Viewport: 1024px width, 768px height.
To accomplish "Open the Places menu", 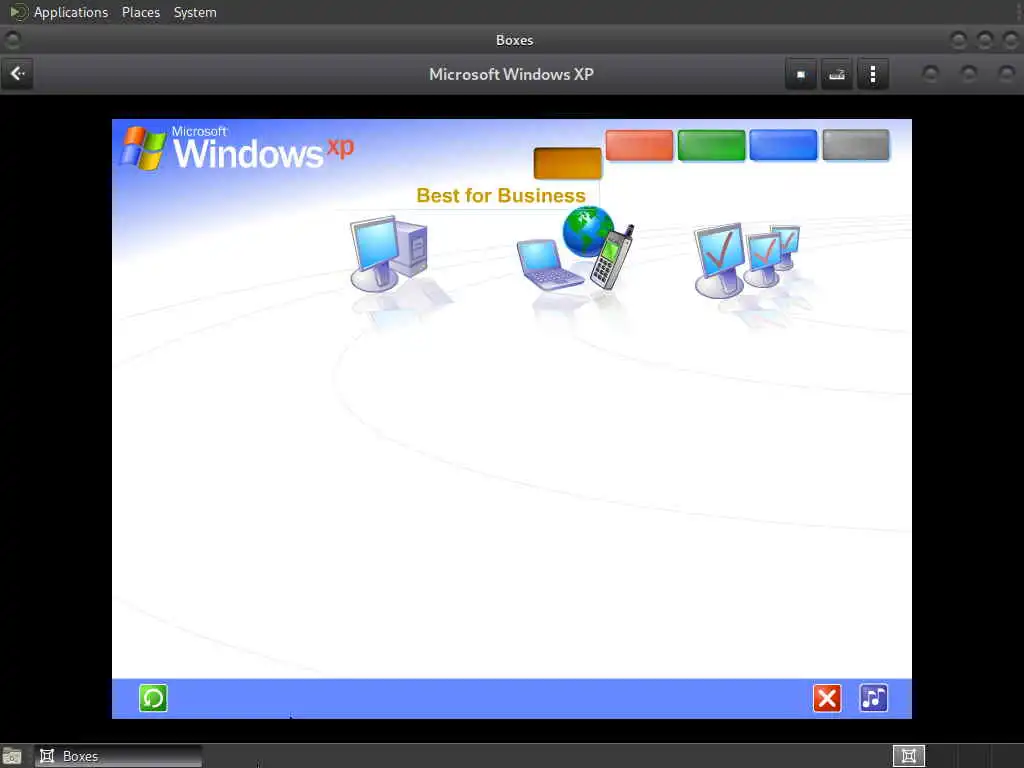I will [x=141, y=12].
